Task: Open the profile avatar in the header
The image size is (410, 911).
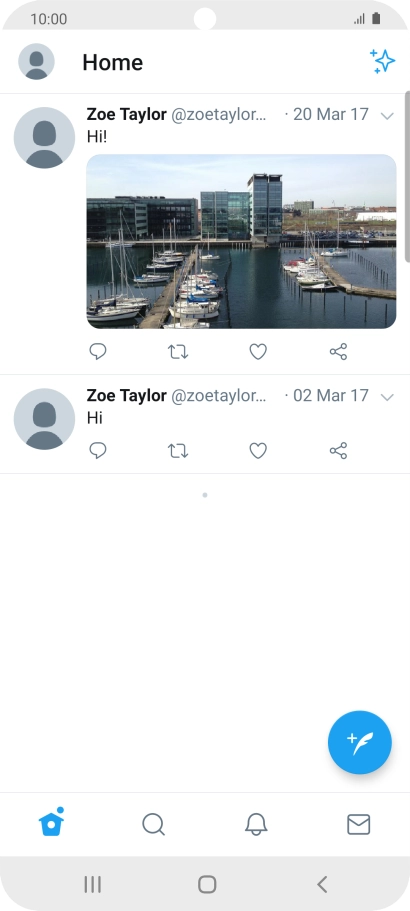Action: [37, 61]
